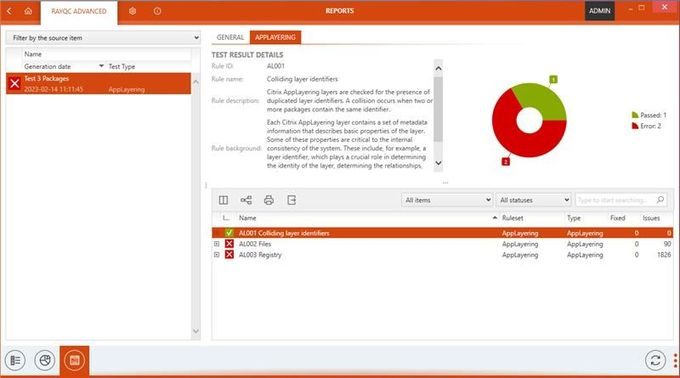Select AL001 Colliding layer identifiers row
Screen dimensions: 680x378
pyautogui.click(x=442, y=233)
